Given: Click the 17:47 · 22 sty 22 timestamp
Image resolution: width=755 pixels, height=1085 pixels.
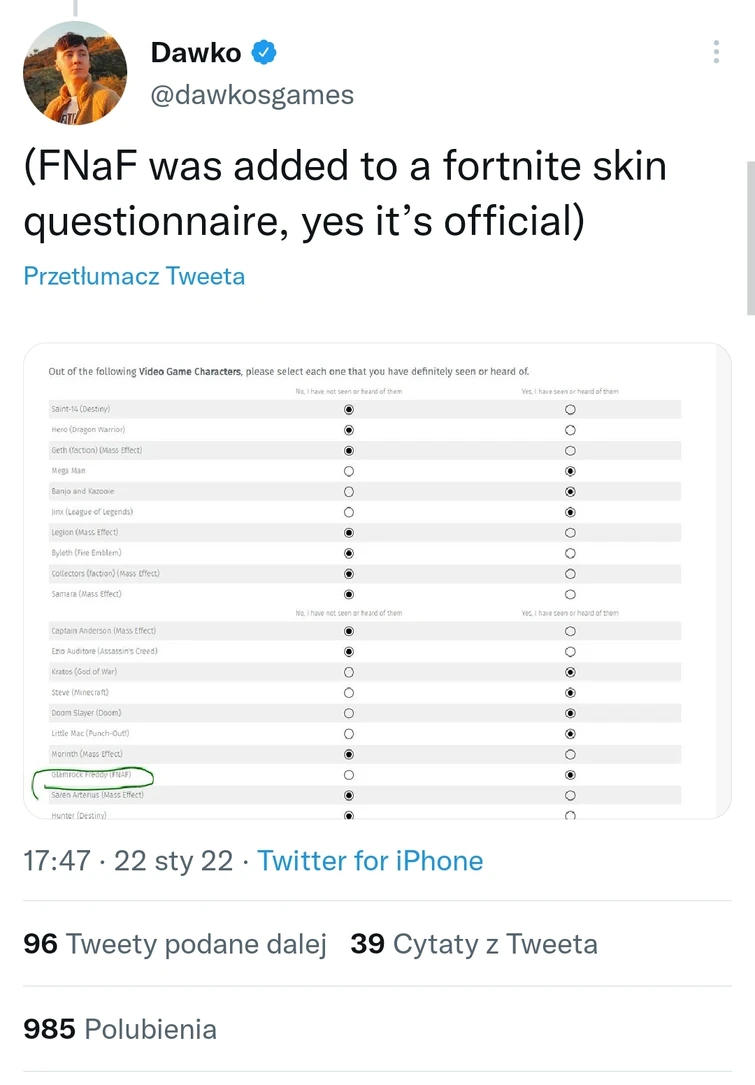Looking at the screenshot, I should point(128,861).
